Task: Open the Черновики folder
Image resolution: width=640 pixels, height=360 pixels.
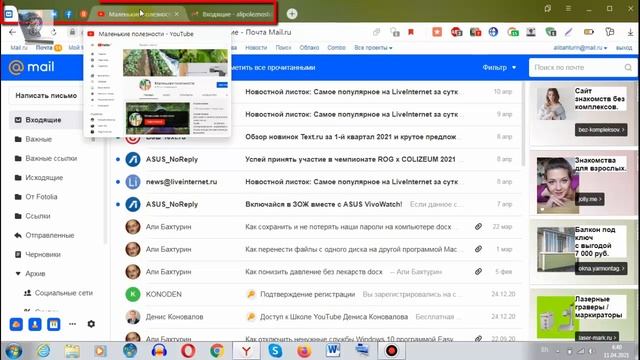Action: pyautogui.click(x=43, y=254)
